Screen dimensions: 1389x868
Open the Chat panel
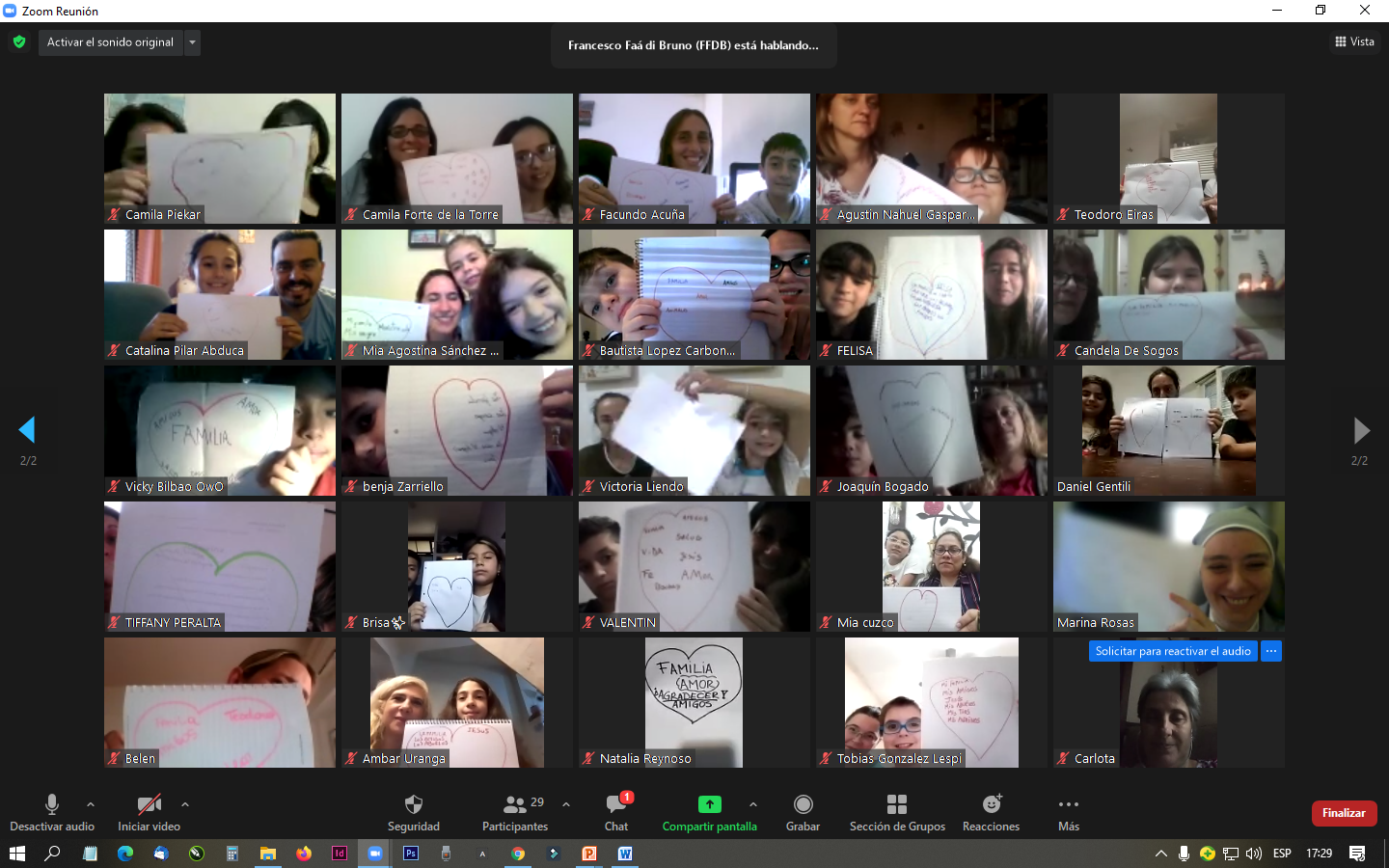tap(616, 813)
